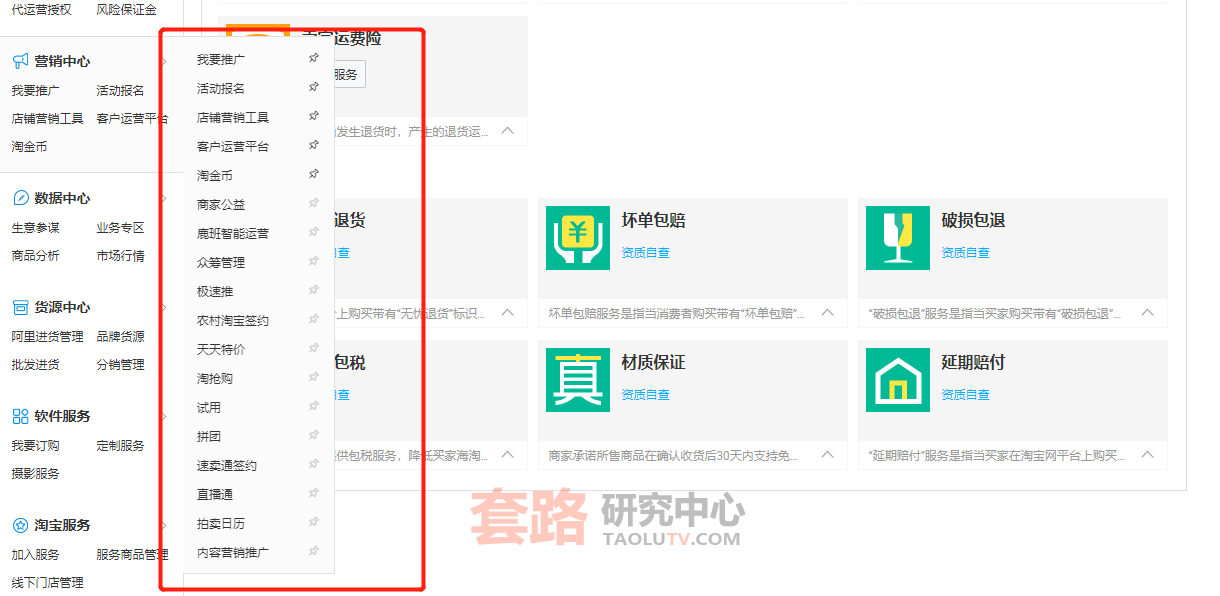
Task: Select 农村淘宝签约 menu entry
Action: 233,321
